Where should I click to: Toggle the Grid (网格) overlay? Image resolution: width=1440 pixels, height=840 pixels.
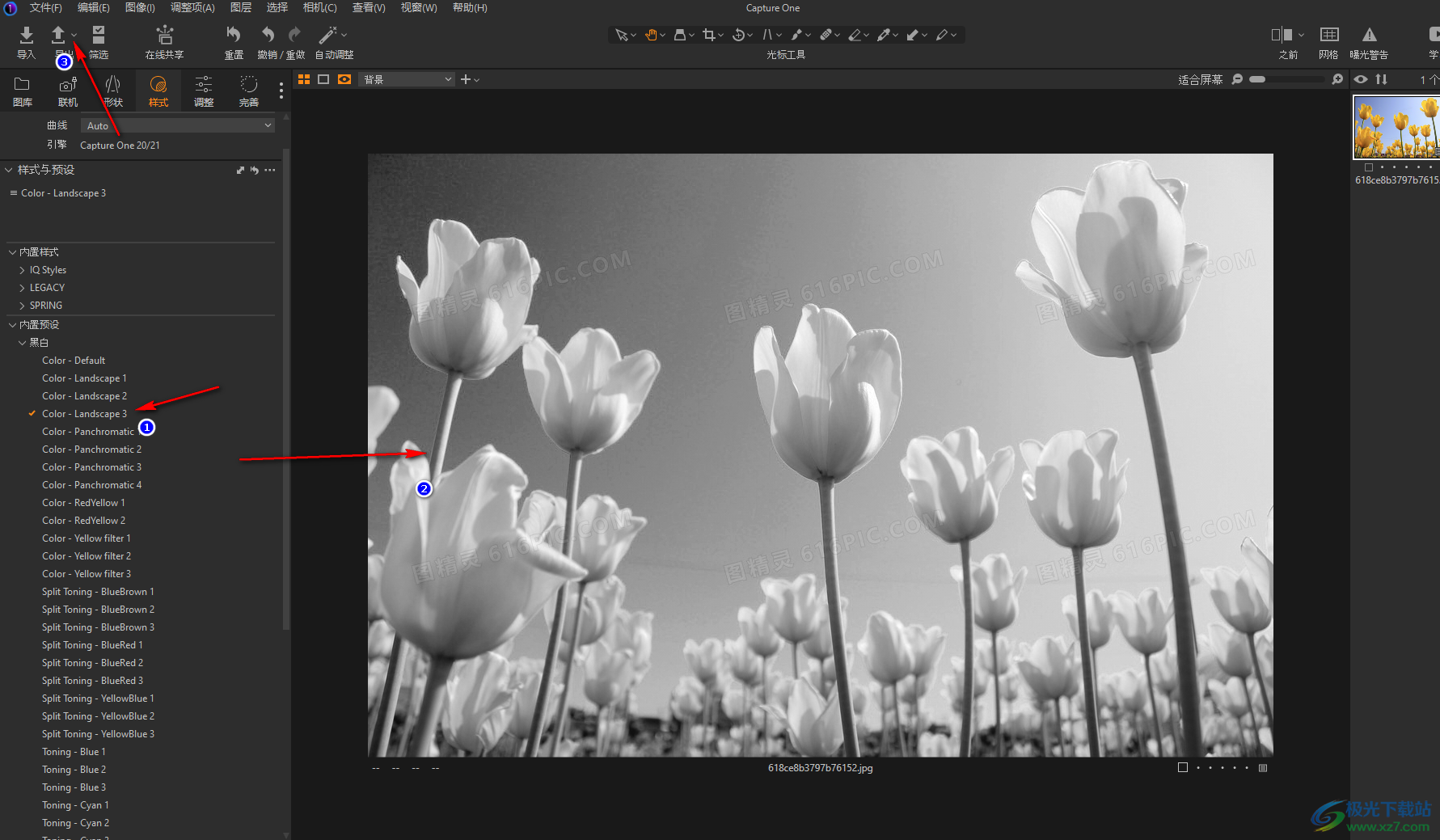pos(1328,36)
